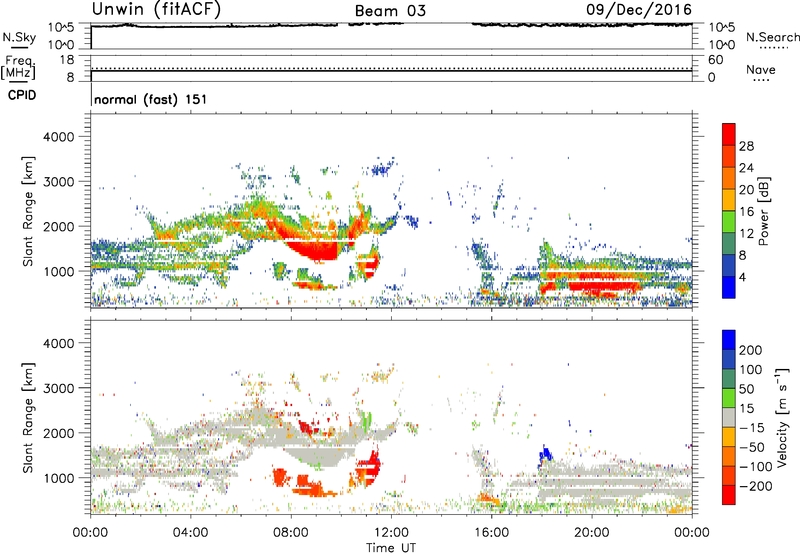Screen dimensions: 800x554
Task: Click the 'Beam 03' label
Action: [390, 11]
